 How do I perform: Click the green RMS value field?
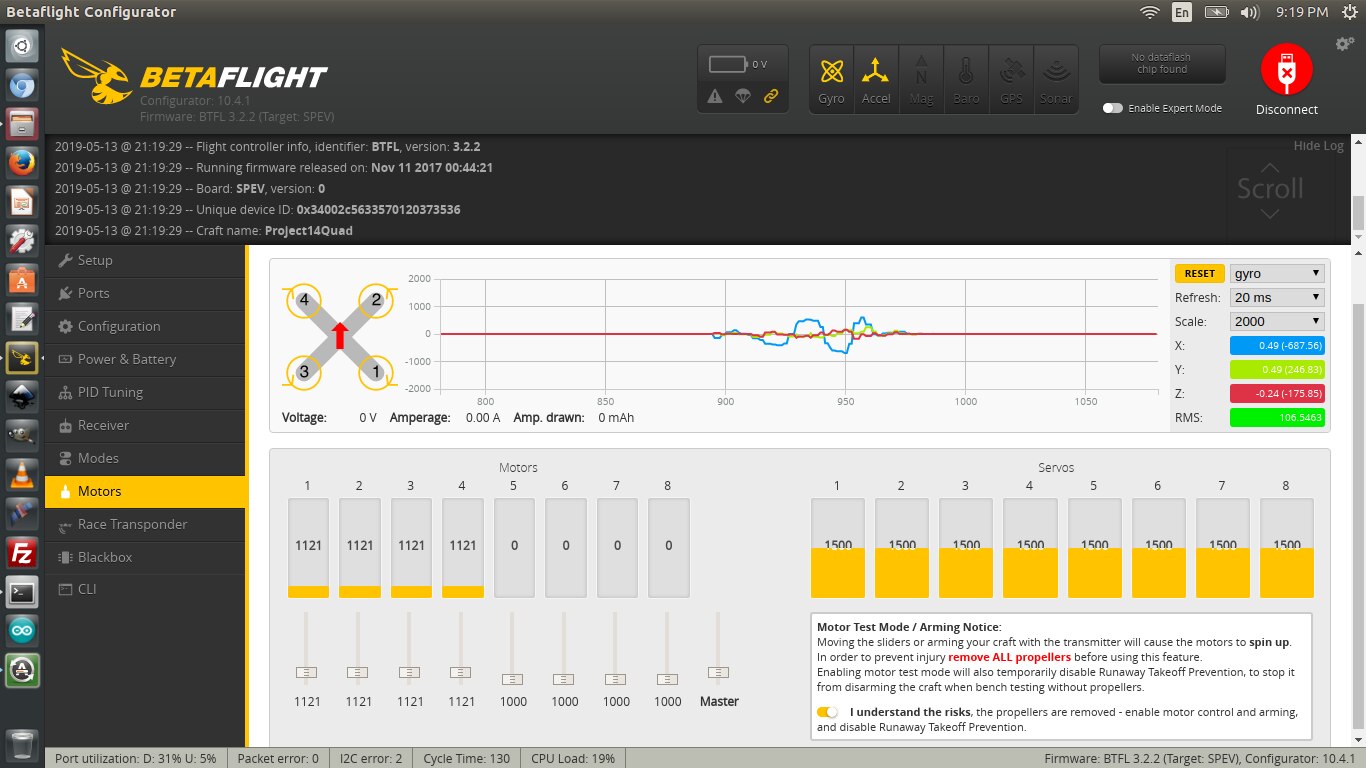point(1277,417)
